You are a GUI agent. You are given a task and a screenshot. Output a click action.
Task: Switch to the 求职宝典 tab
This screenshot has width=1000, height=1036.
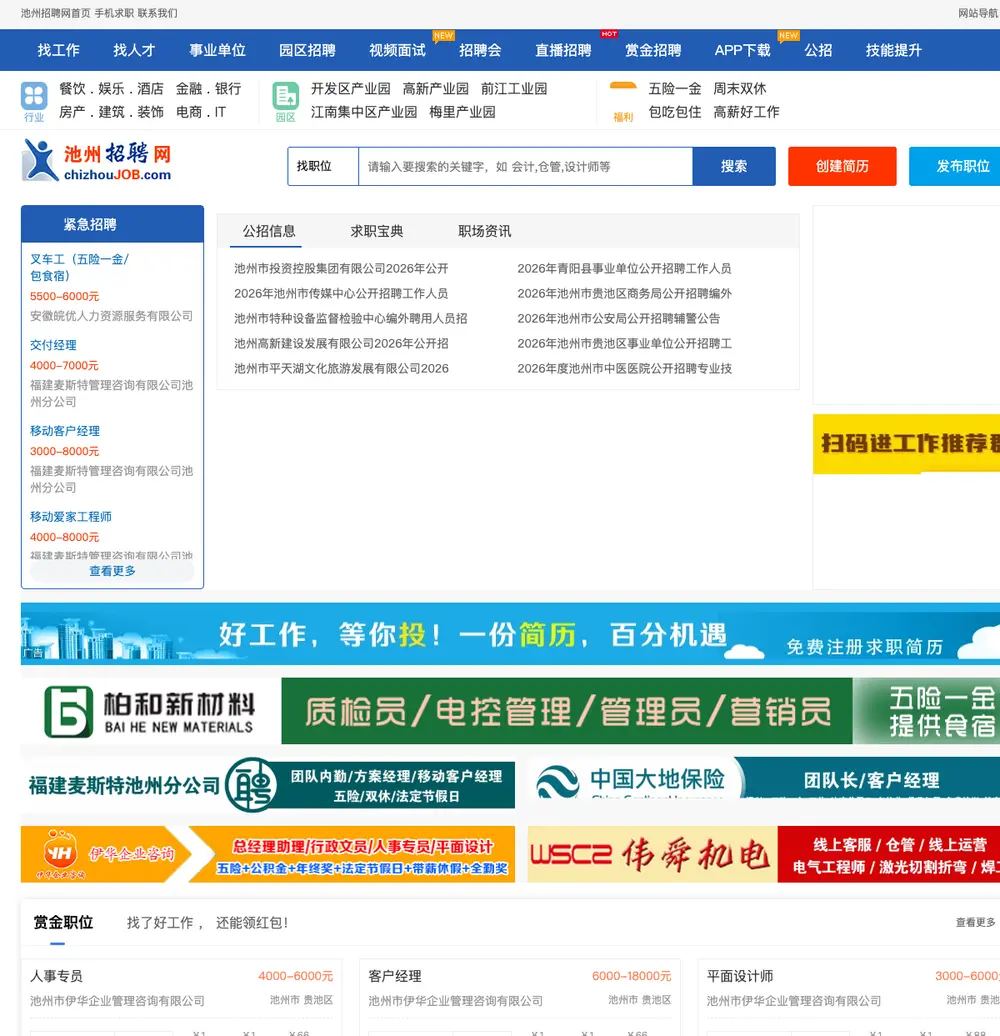coord(376,231)
